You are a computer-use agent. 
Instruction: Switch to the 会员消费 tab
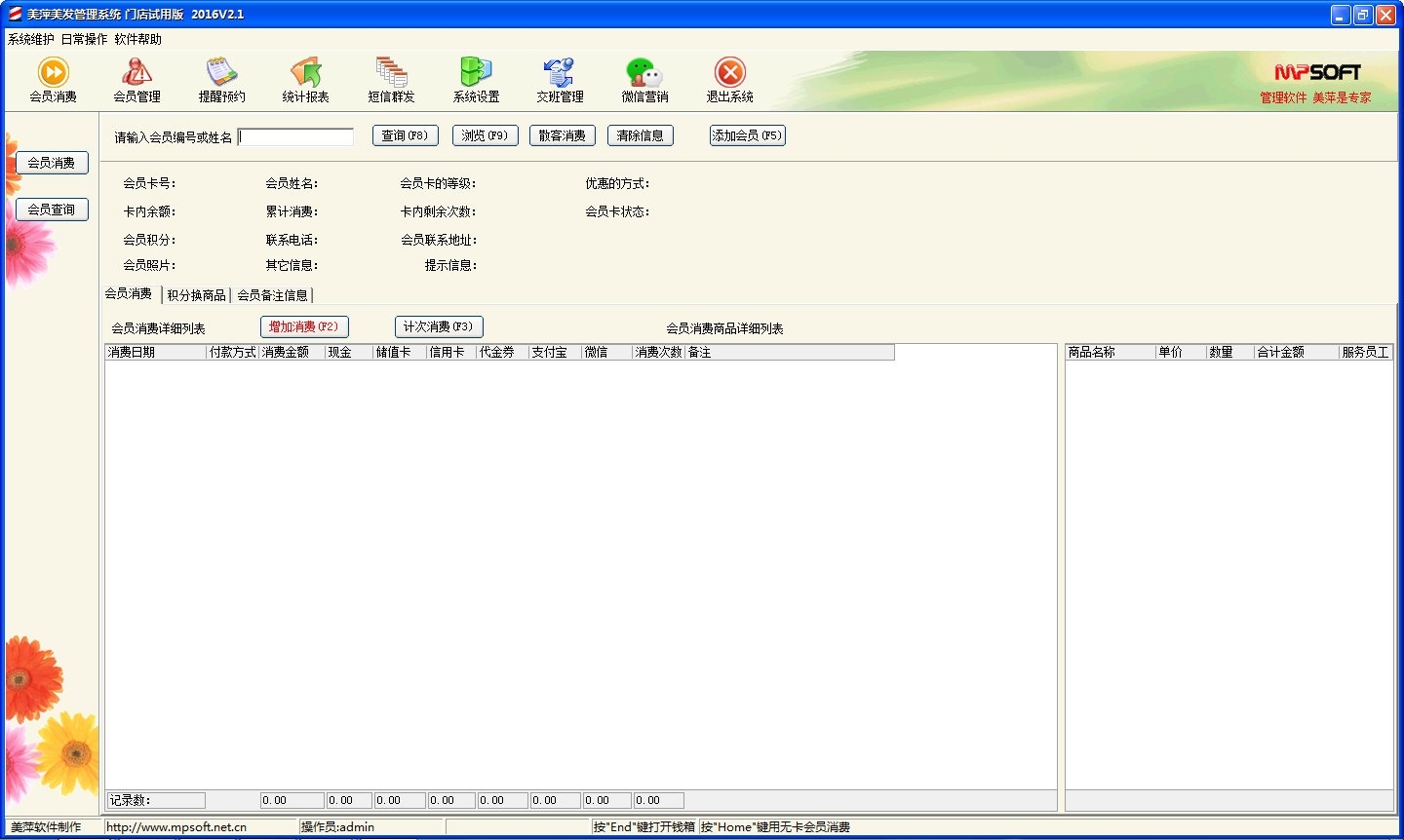click(129, 293)
